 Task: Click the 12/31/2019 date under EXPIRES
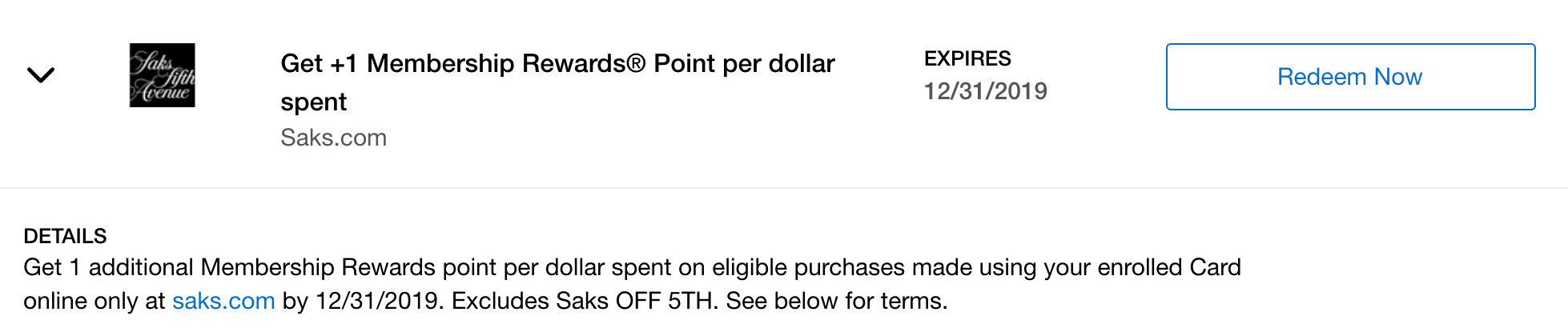pos(985,91)
